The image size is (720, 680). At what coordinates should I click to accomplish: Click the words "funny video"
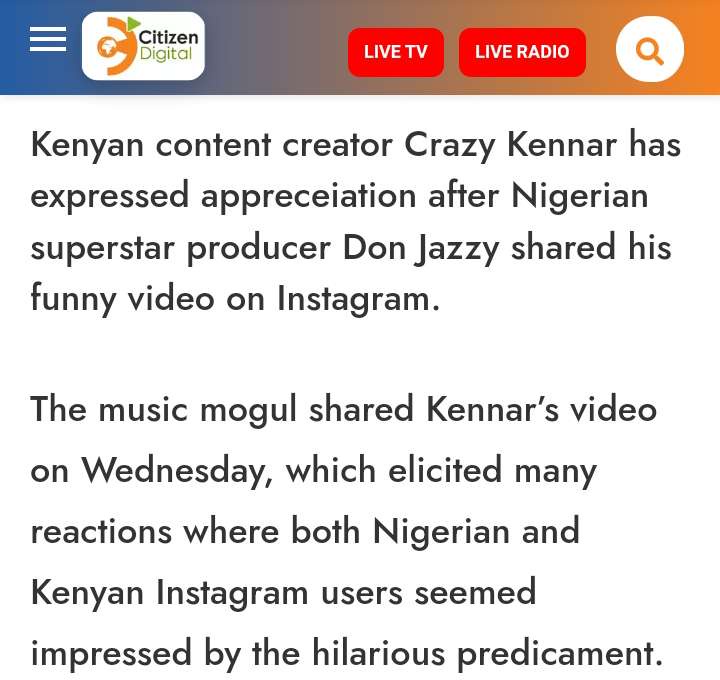click(x=122, y=300)
